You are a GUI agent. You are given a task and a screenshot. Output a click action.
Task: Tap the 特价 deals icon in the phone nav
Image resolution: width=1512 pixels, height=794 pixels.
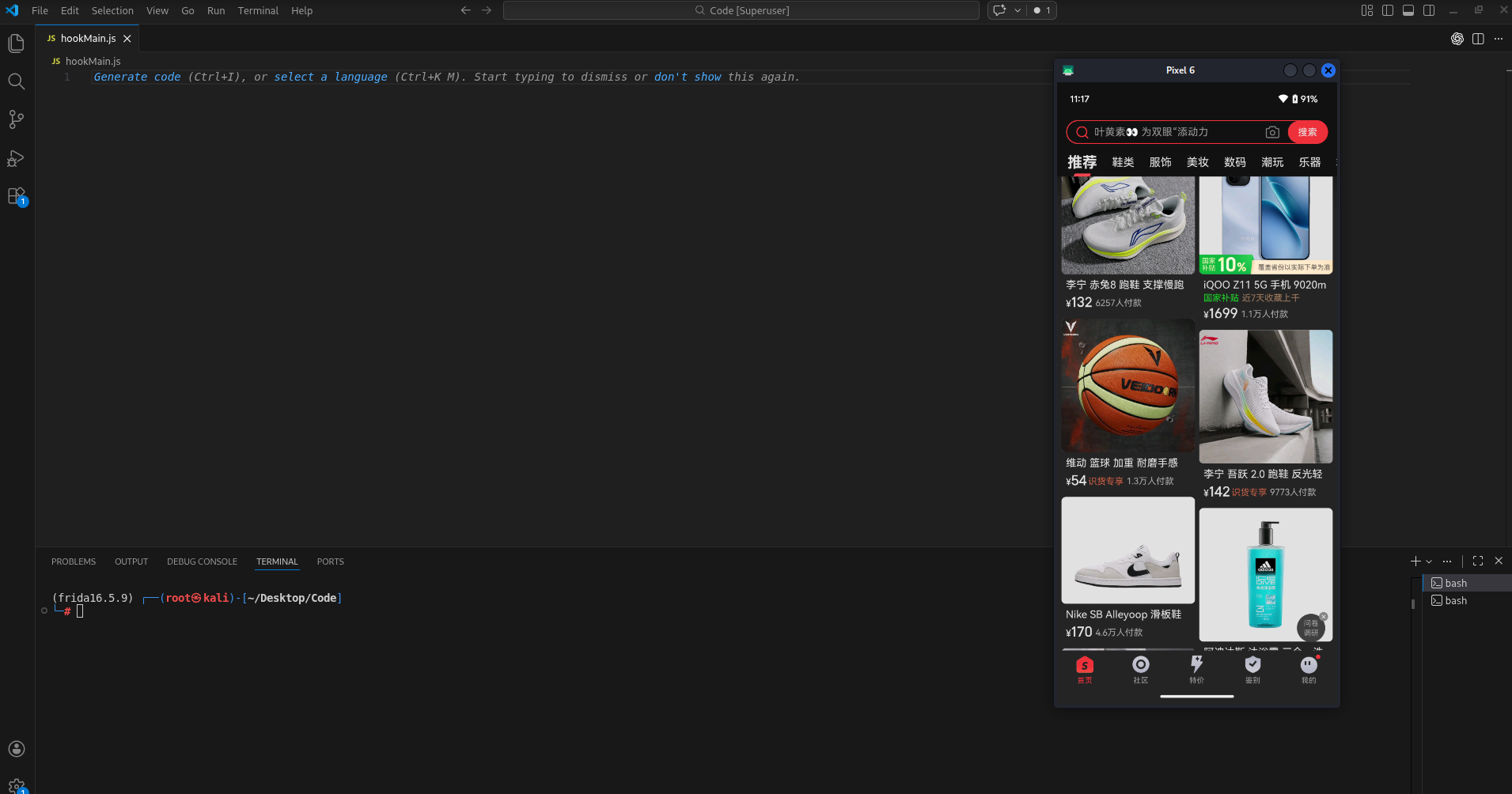1196,669
